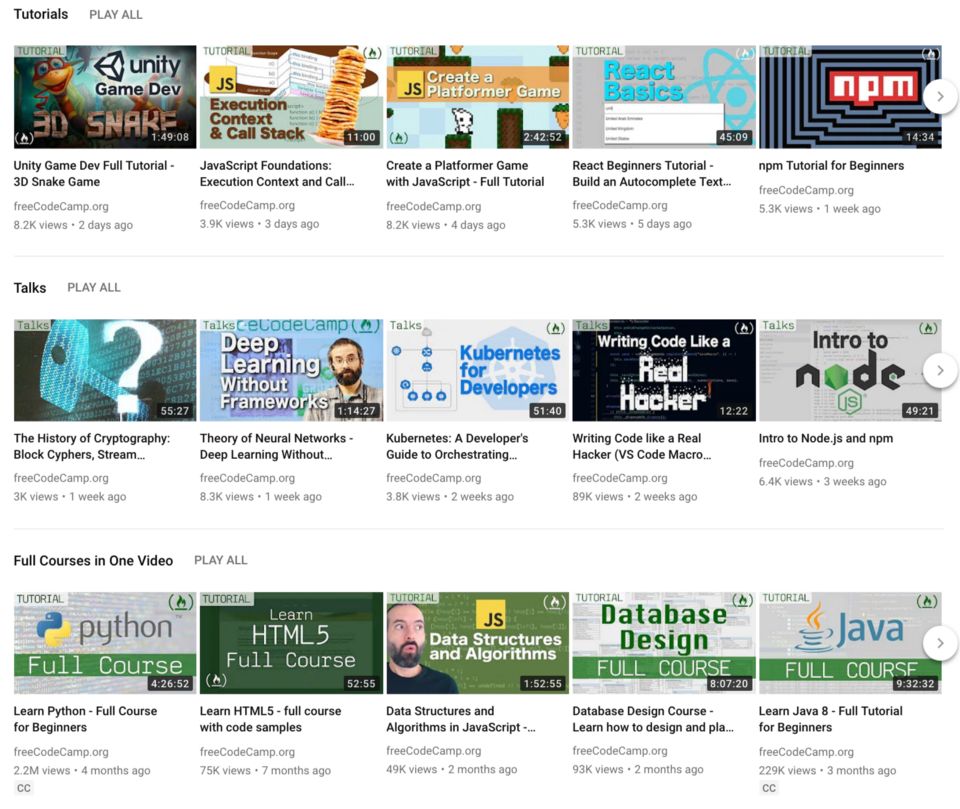The image size is (960, 809).
Task: Play all Tutorials videos
Action: click(x=116, y=15)
